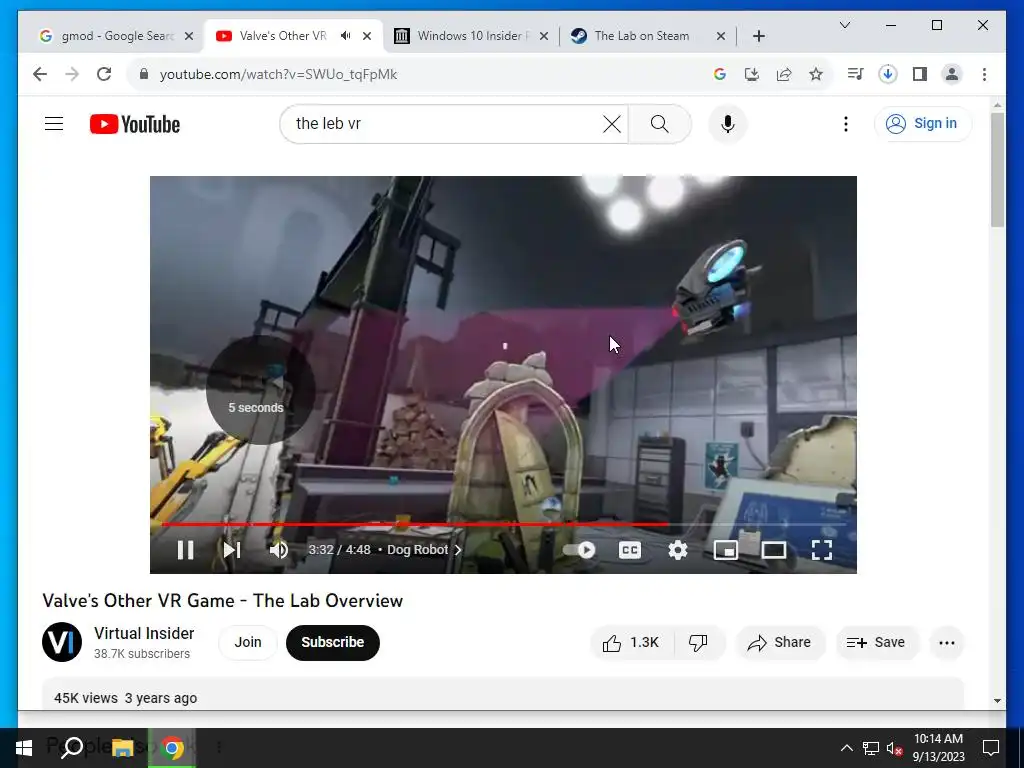
Task: Go back to the previous page
Action: click(x=40, y=74)
